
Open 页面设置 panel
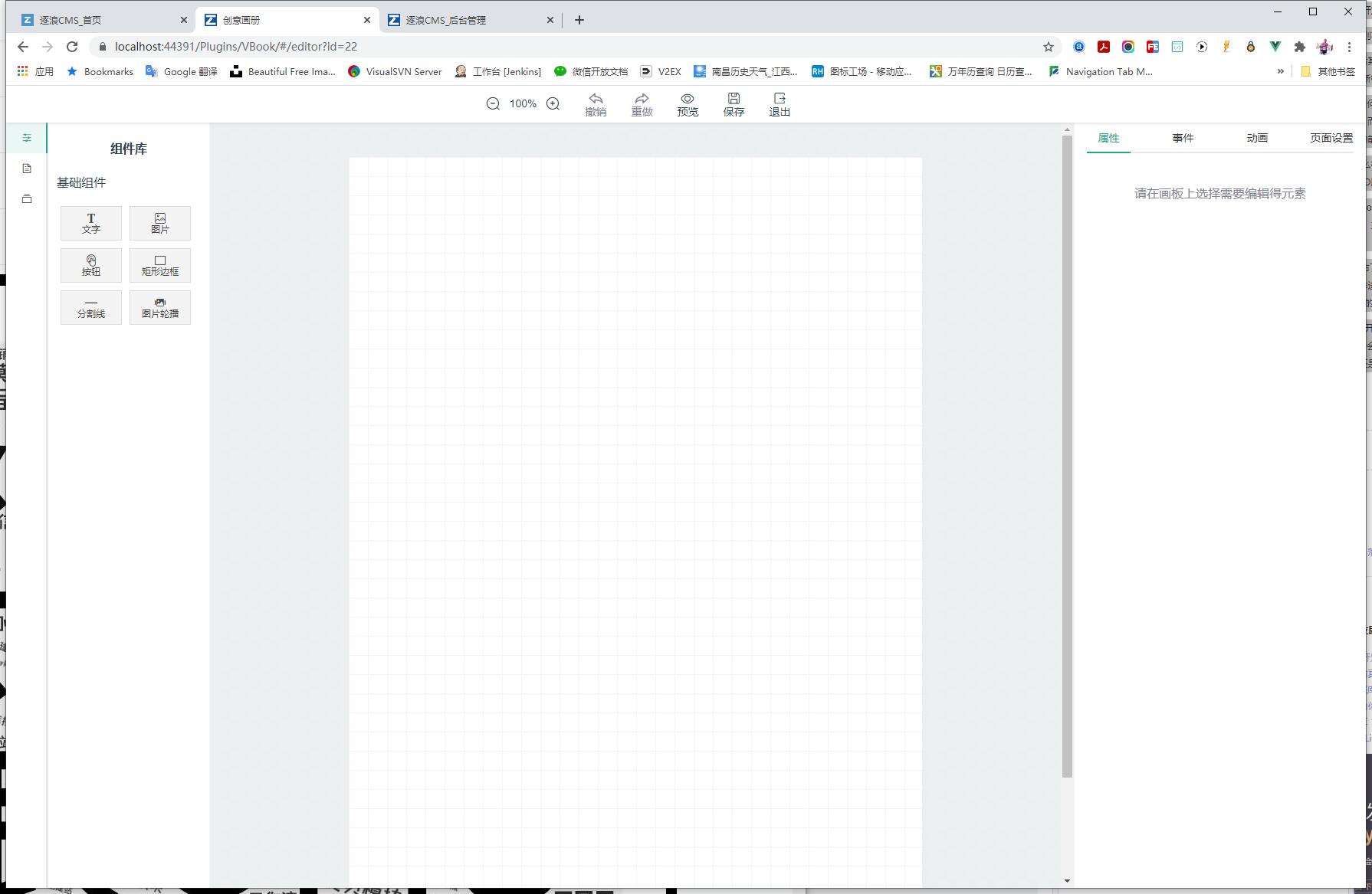[1331, 138]
